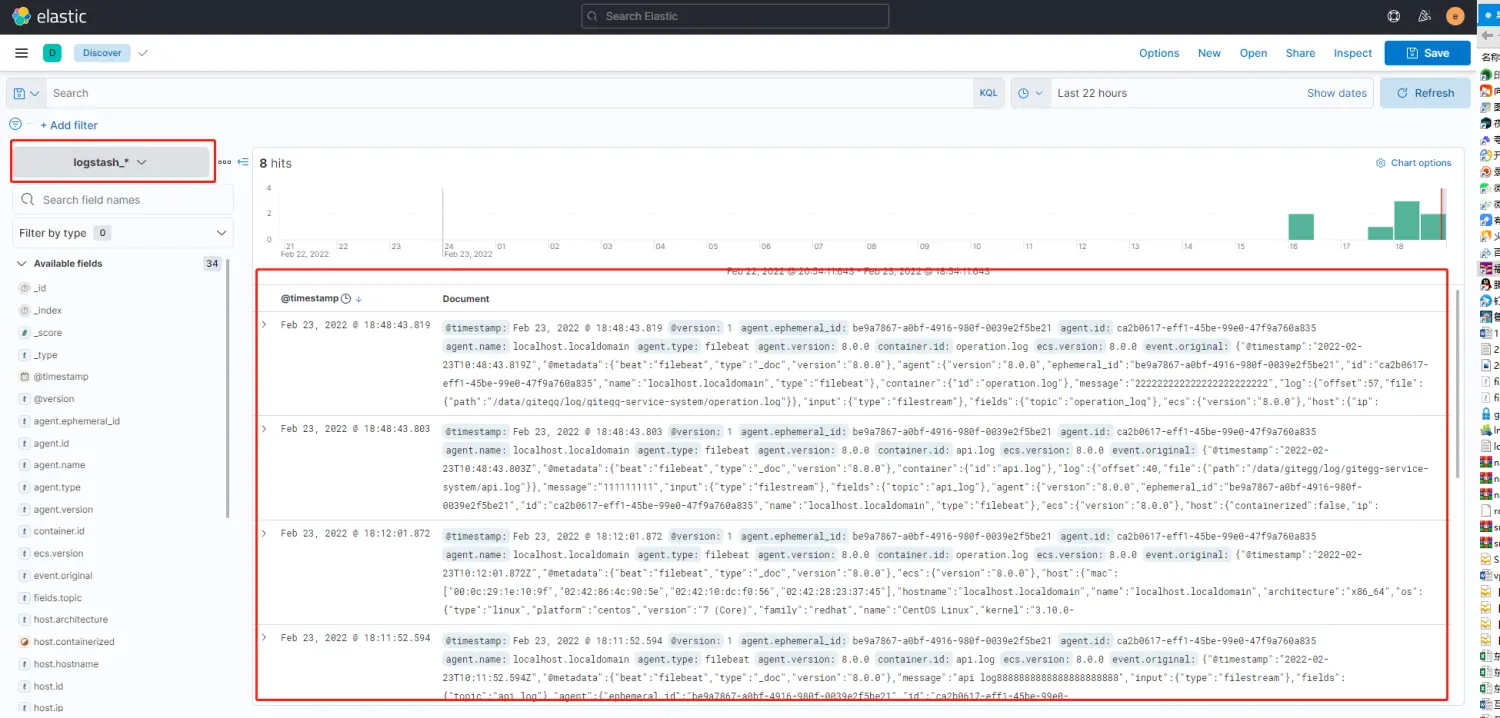Click the _score number field icon
This screenshot has height=718, width=1500.
pyautogui.click(x=24, y=332)
